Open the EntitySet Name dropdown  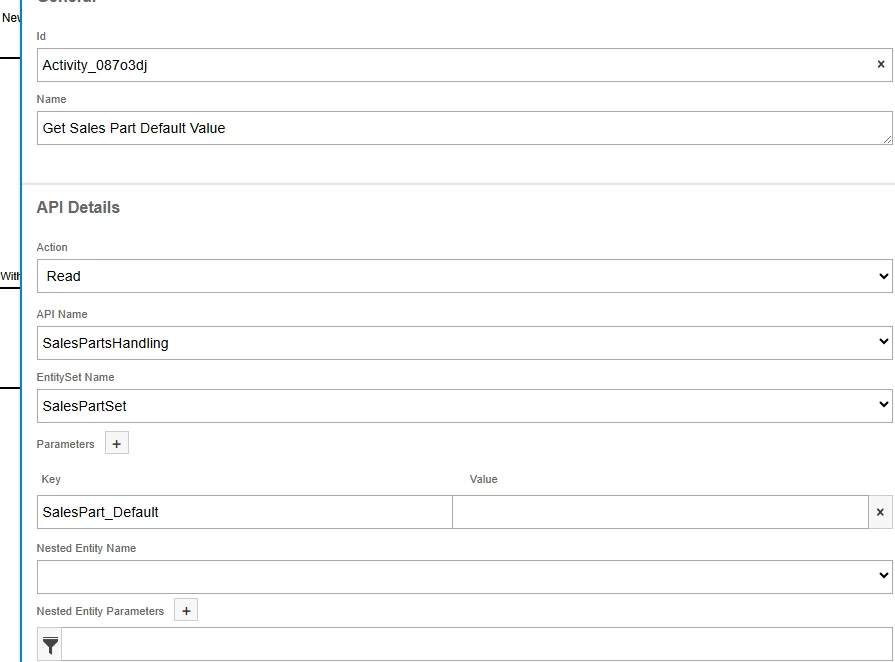click(464, 406)
